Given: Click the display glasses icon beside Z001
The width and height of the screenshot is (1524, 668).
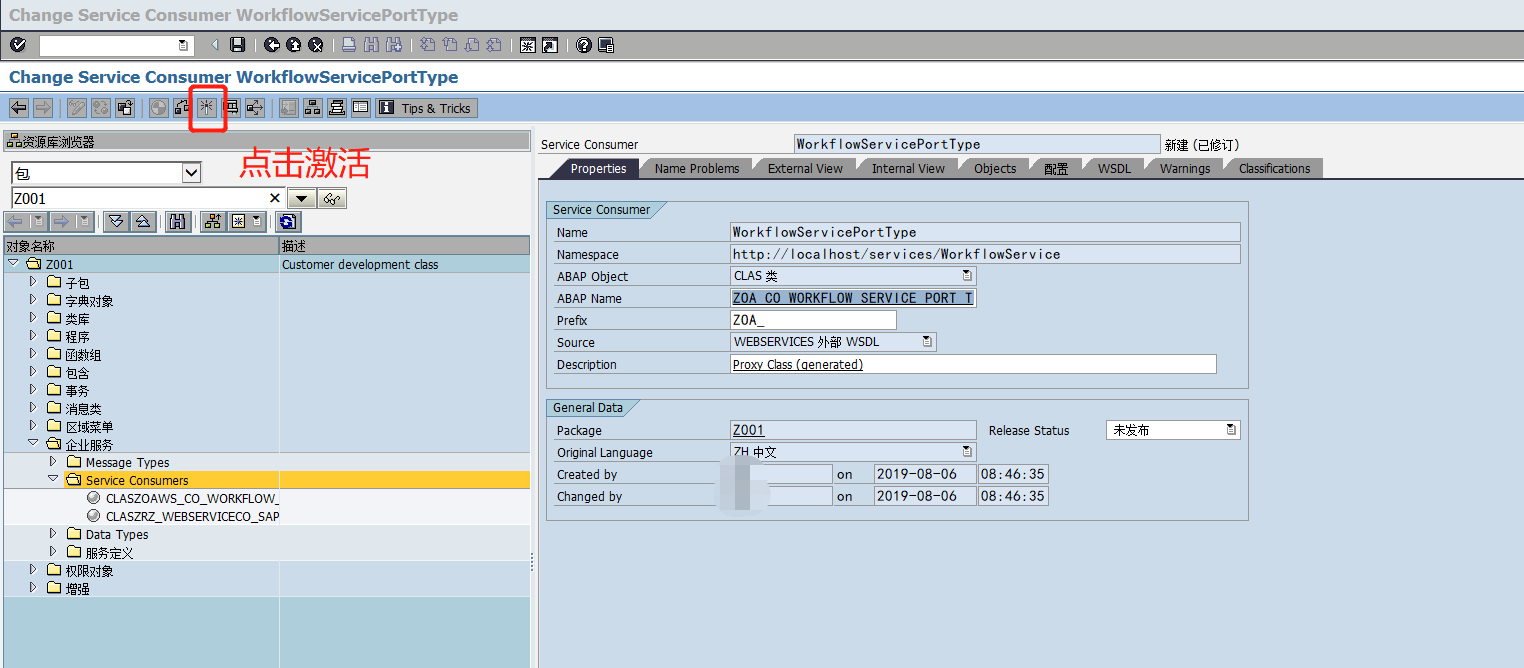Looking at the screenshot, I should pos(332,198).
